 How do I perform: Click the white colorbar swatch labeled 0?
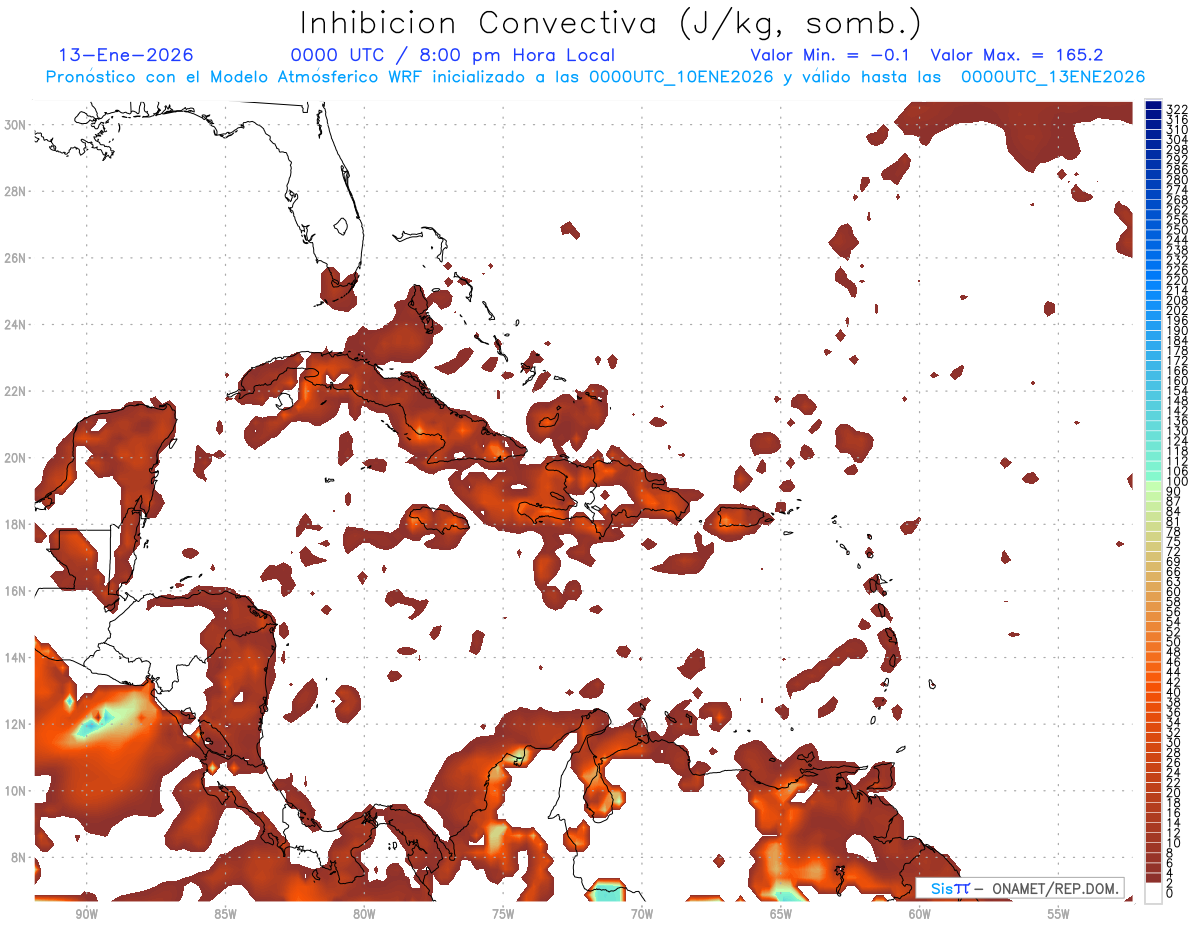(x=1154, y=893)
